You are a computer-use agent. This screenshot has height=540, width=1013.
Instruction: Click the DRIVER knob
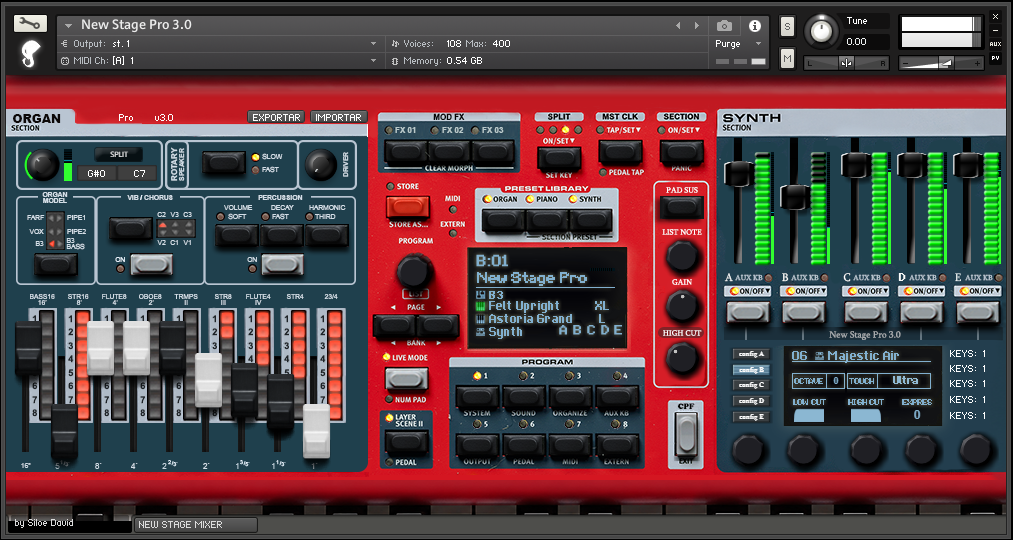(x=321, y=165)
